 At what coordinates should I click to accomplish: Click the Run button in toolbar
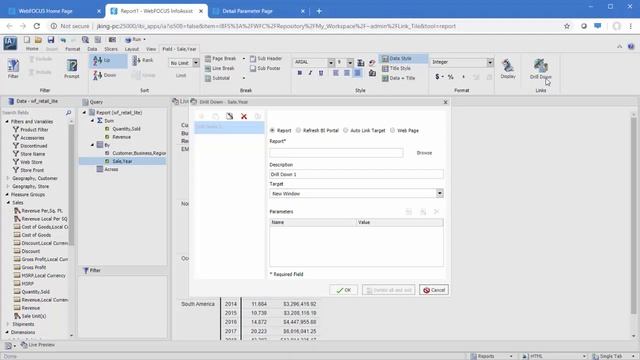pyautogui.click(x=135, y=40)
